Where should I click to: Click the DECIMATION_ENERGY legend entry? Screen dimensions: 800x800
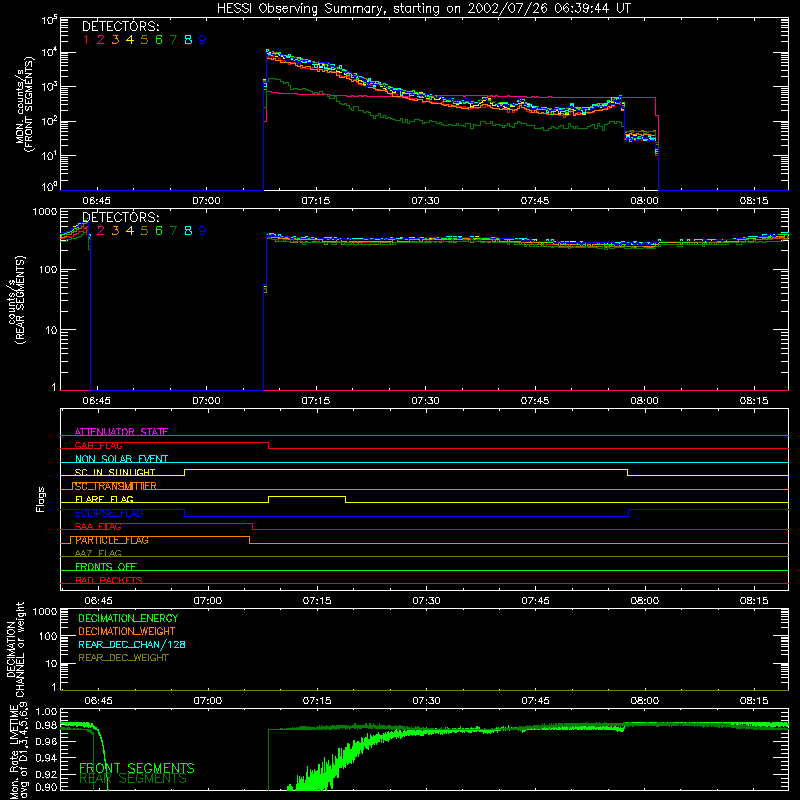point(128,618)
